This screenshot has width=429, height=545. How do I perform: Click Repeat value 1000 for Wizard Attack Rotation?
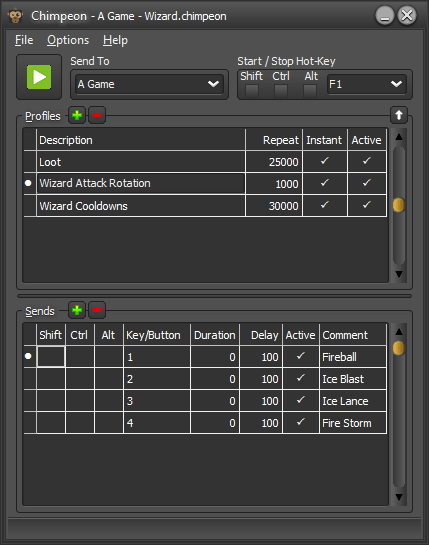[274, 183]
